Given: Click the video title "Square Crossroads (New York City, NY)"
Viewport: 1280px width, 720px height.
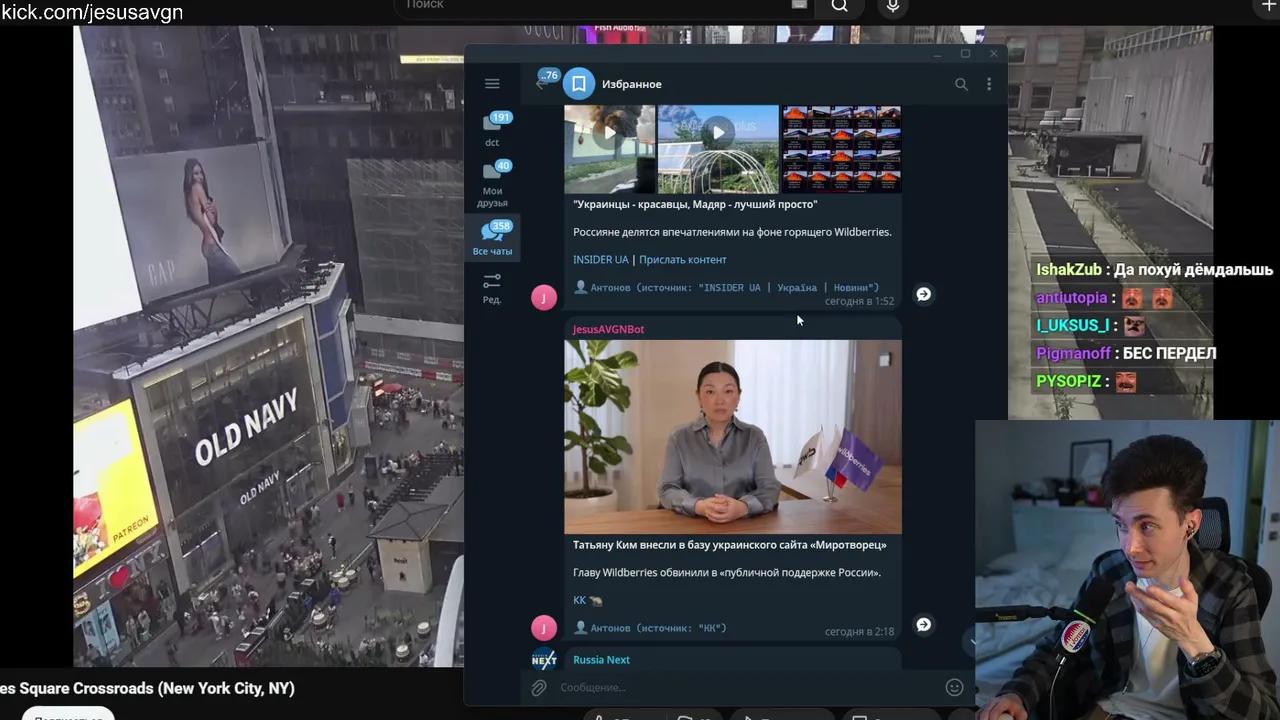Looking at the screenshot, I should point(147,689).
